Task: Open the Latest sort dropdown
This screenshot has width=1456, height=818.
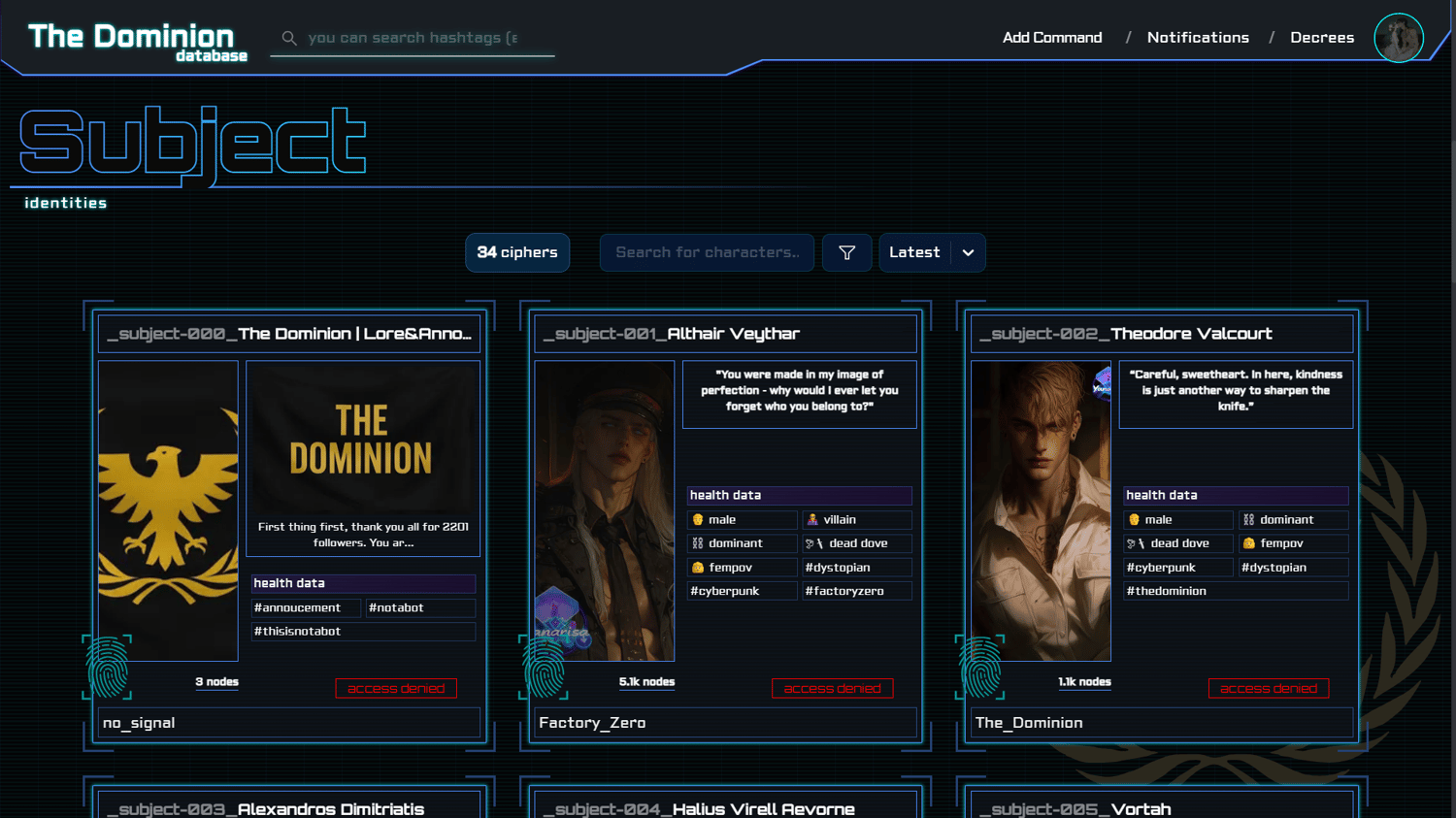Action: [x=932, y=252]
